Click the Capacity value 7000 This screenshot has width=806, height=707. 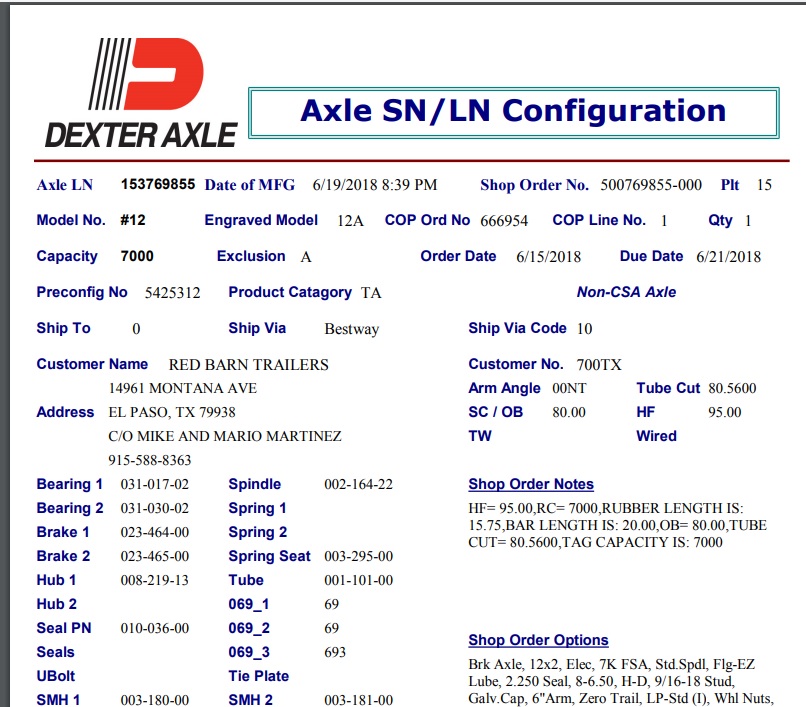[137, 256]
